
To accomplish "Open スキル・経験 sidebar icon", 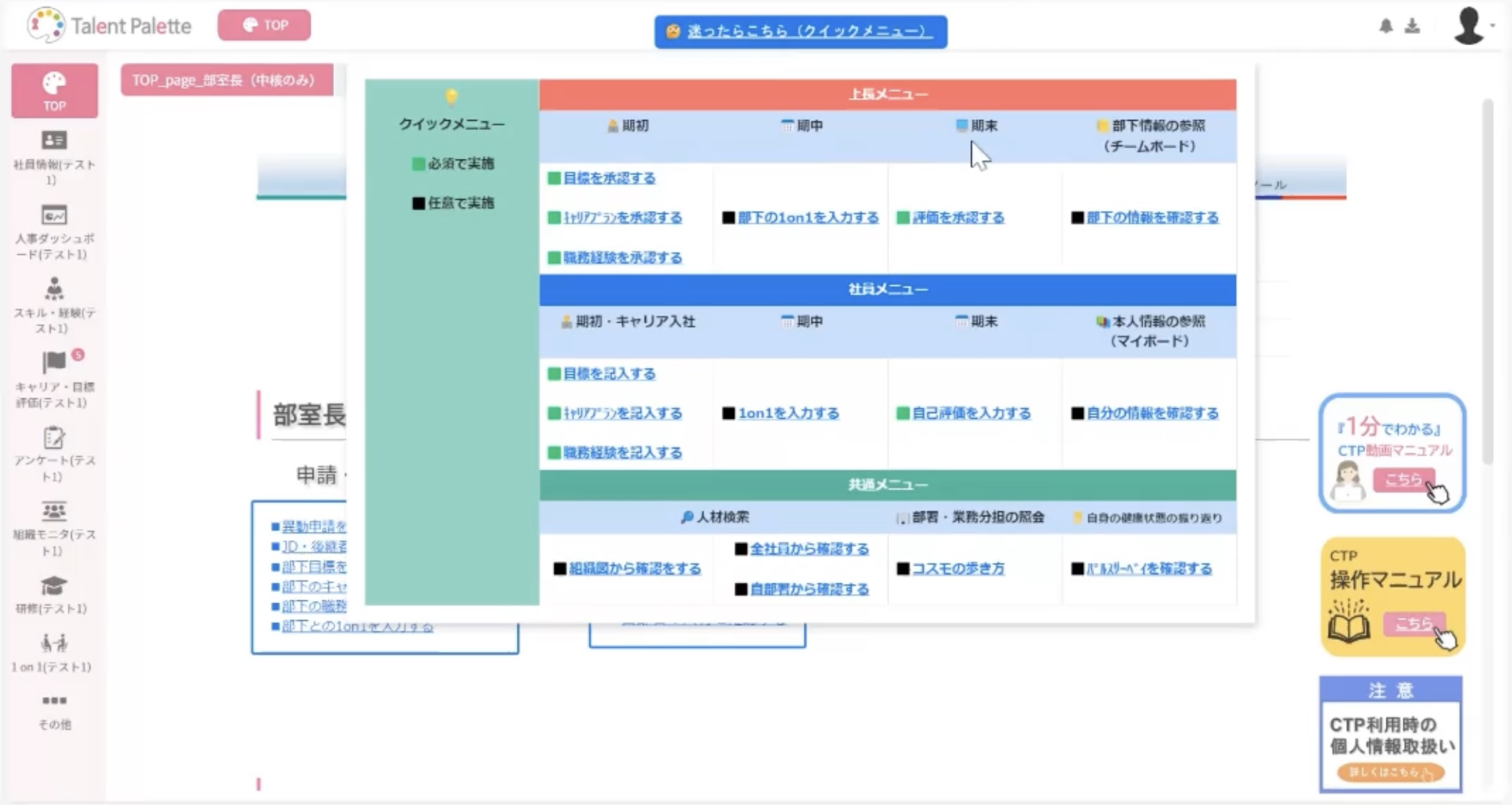I will click(x=54, y=289).
